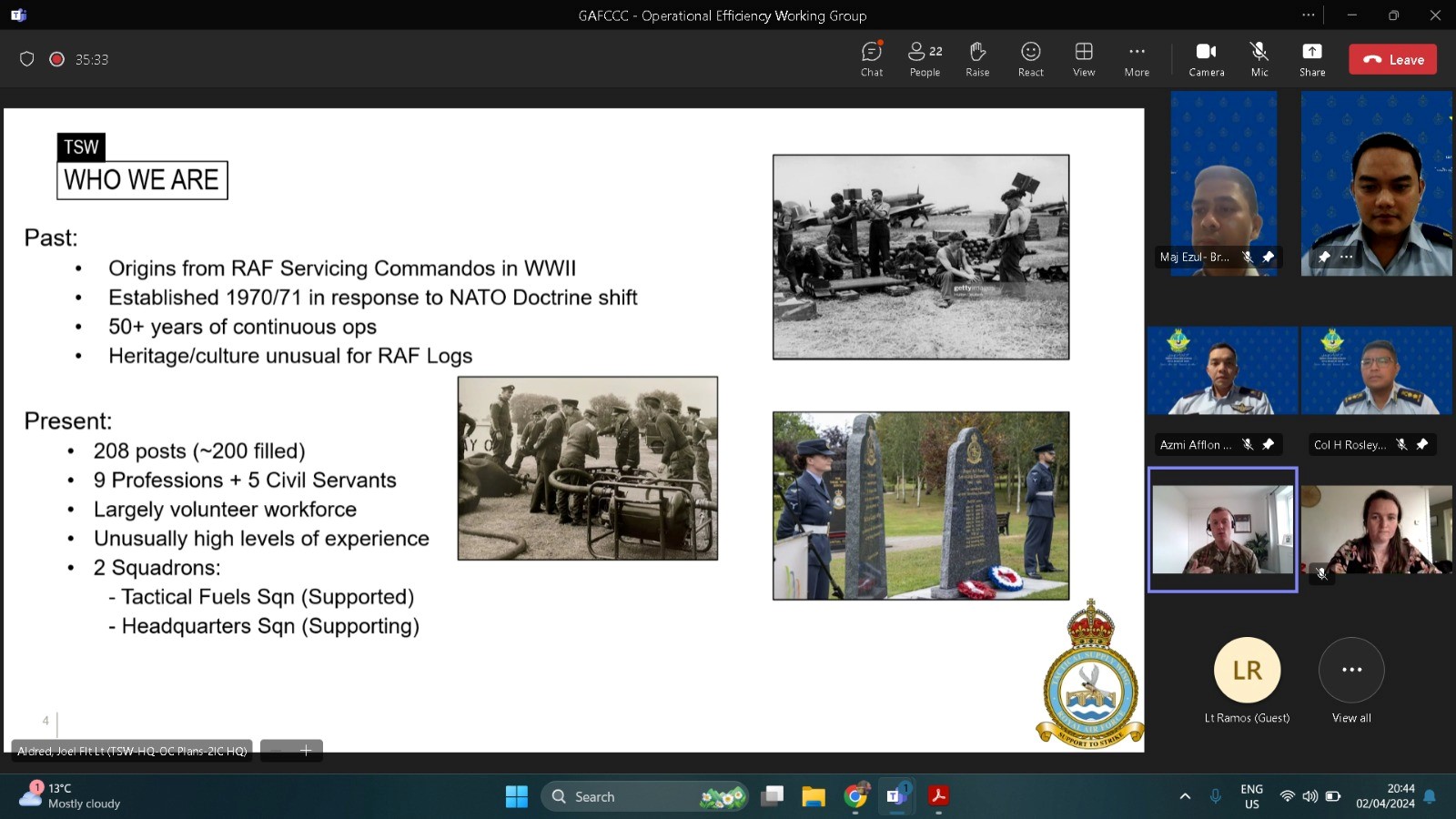The image size is (1456, 819).
Task: Click the Azmi Afflon name label
Action: click(x=1195, y=444)
